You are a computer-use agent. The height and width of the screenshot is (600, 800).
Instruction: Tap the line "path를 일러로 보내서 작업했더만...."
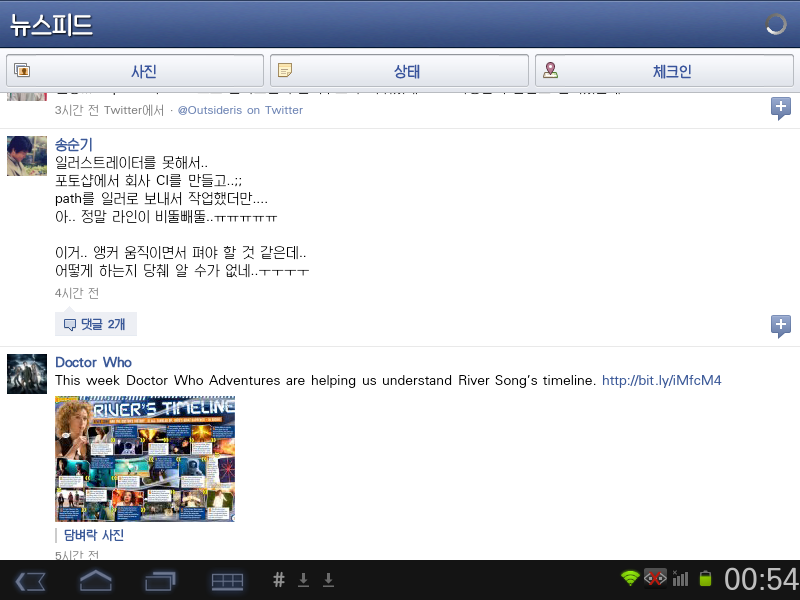(x=161, y=198)
